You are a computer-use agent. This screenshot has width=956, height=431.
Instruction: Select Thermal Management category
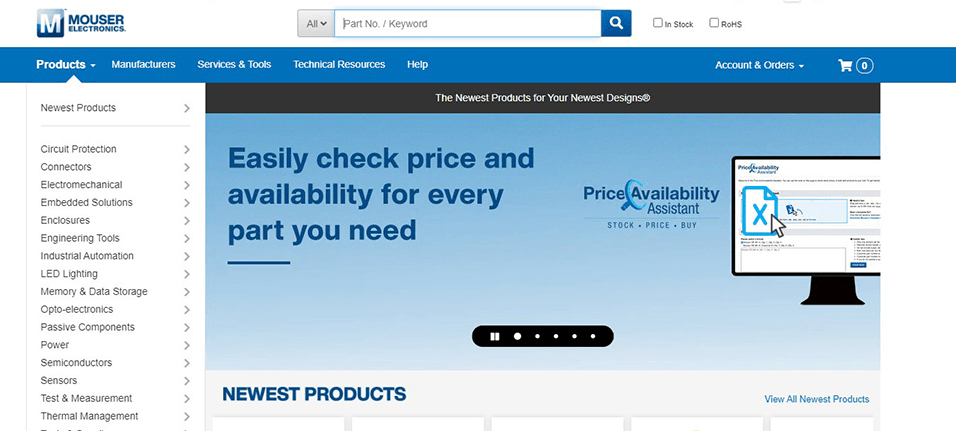(90, 416)
